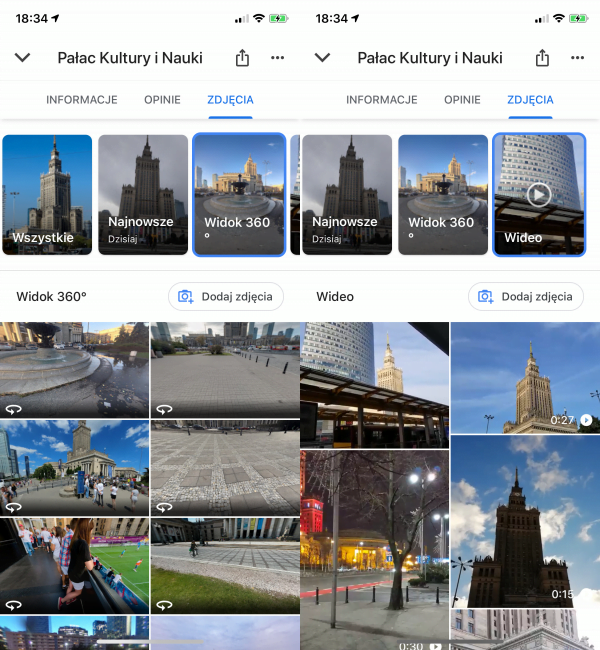Tap the share icon on the left screen
Image resolution: width=600 pixels, height=650 pixels.
(x=243, y=58)
